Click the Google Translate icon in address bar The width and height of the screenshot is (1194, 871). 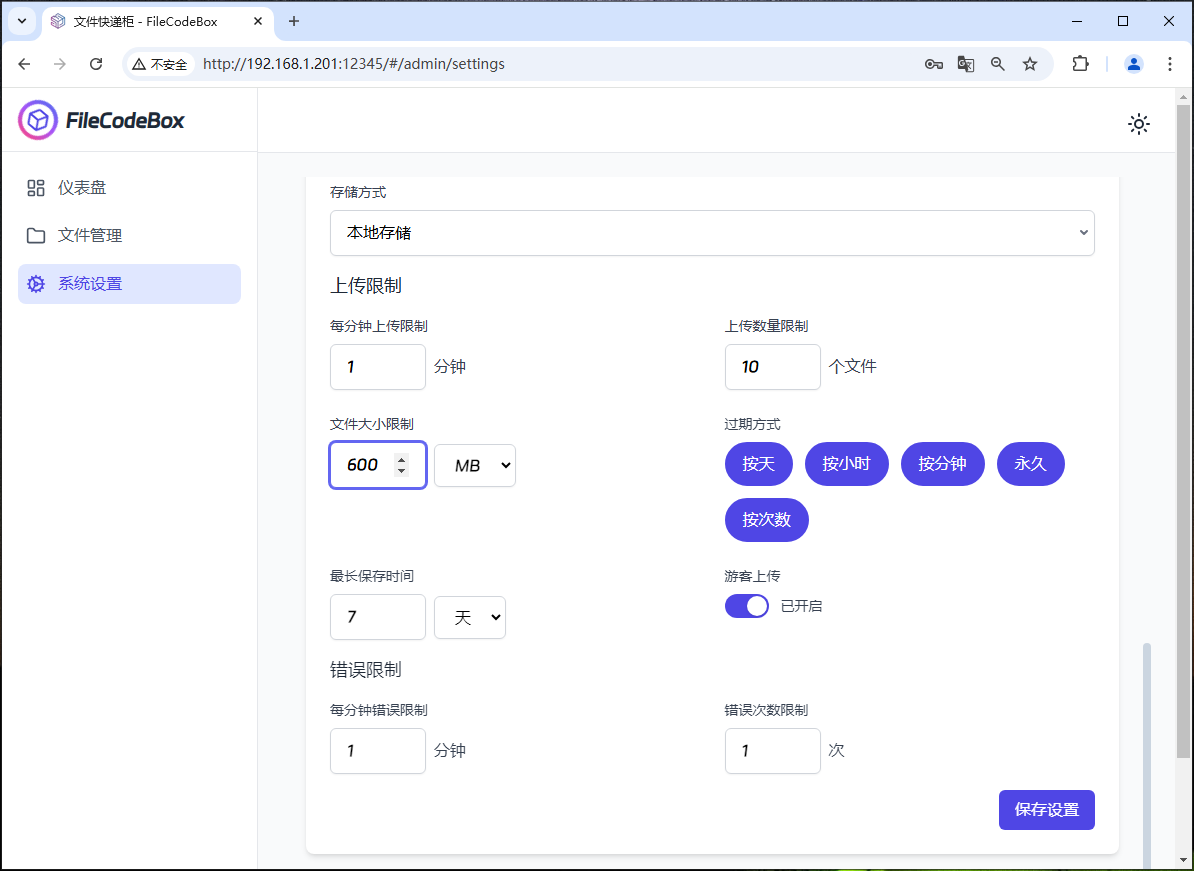point(965,63)
